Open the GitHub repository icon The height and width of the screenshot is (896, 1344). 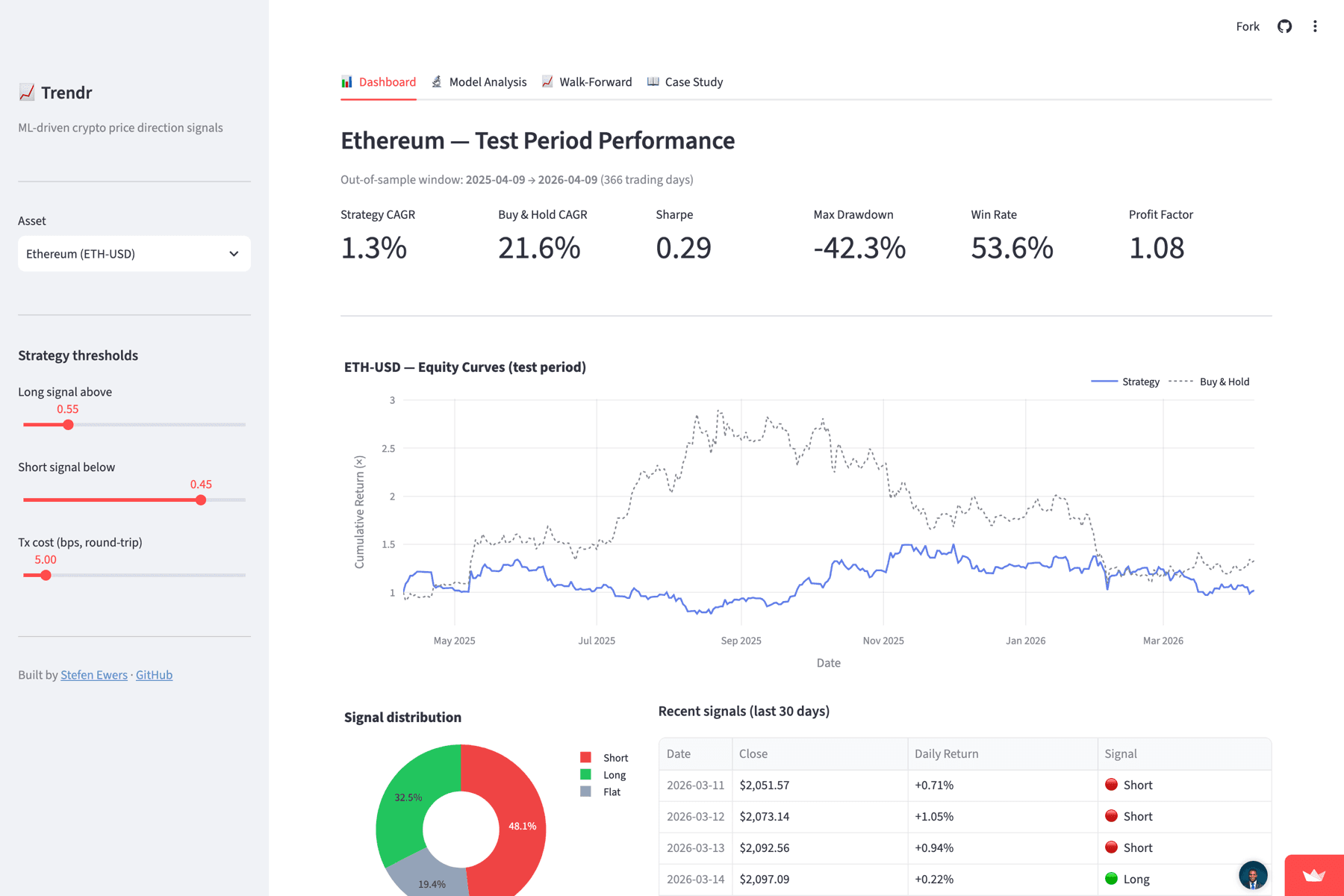pyautogui.click(x=1284, y=26)
